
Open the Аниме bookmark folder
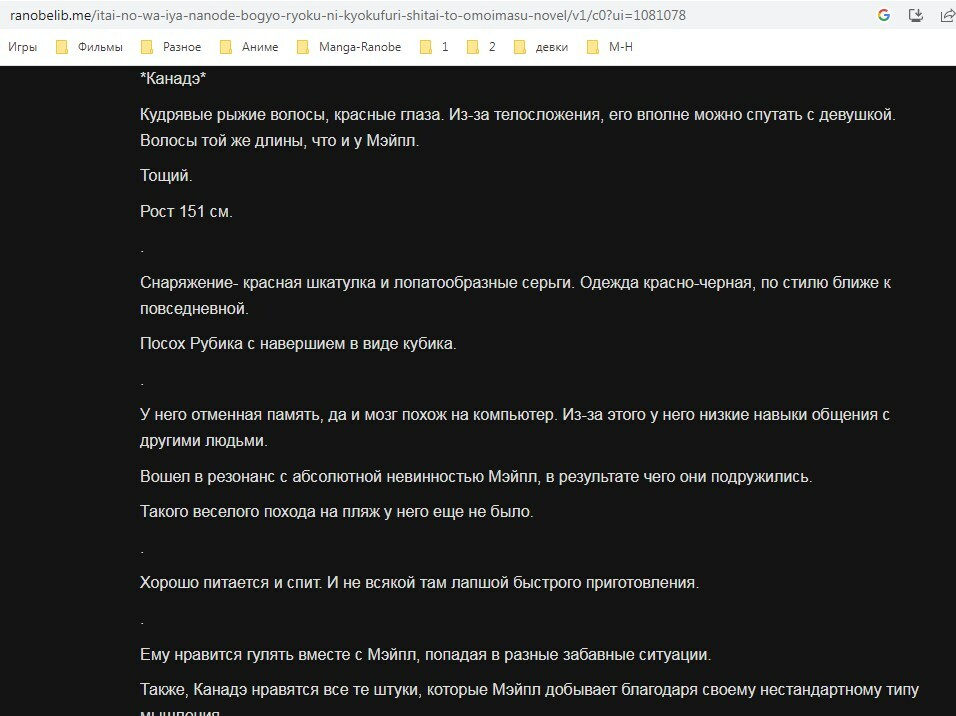(x=249, y=47)
